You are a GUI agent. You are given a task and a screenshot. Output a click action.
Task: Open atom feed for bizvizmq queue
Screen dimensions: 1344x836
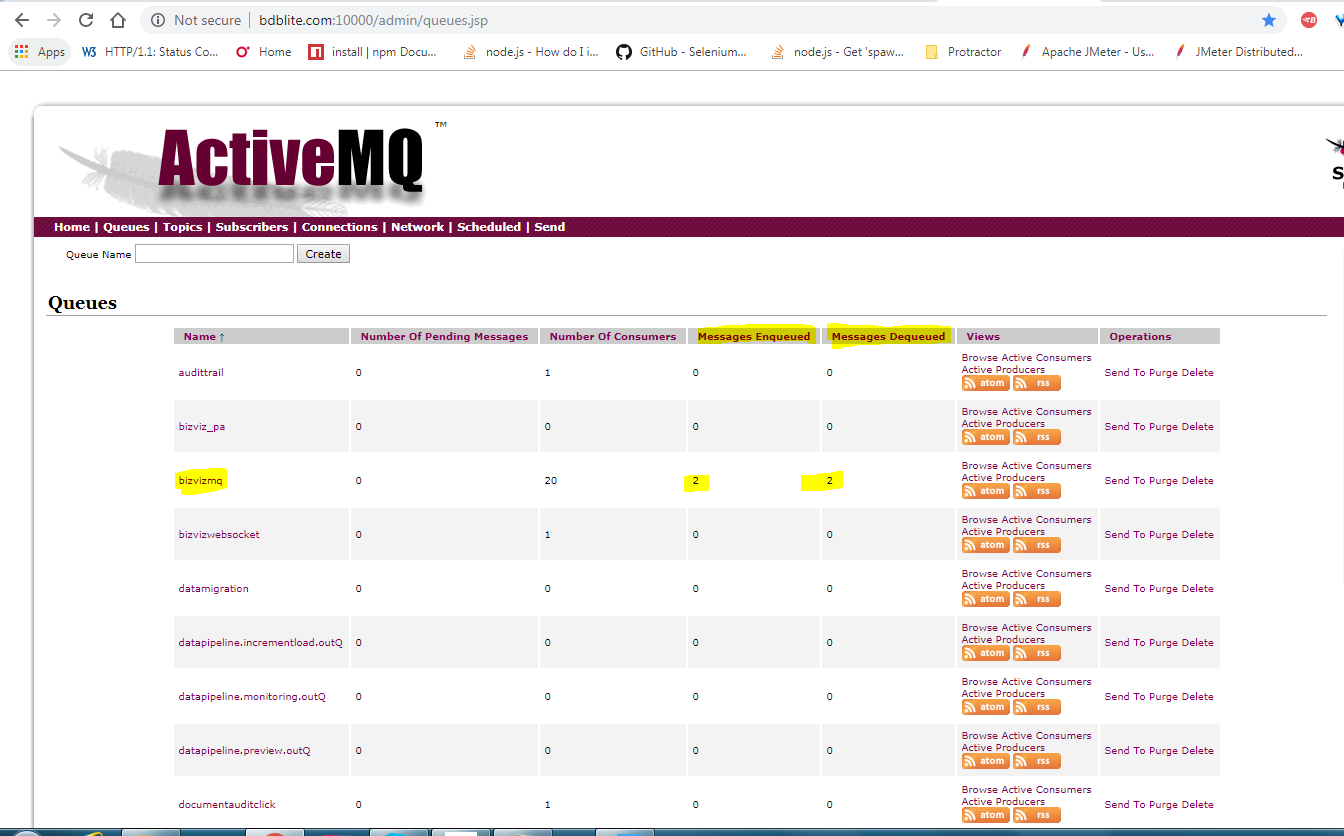tap(985, 491)
